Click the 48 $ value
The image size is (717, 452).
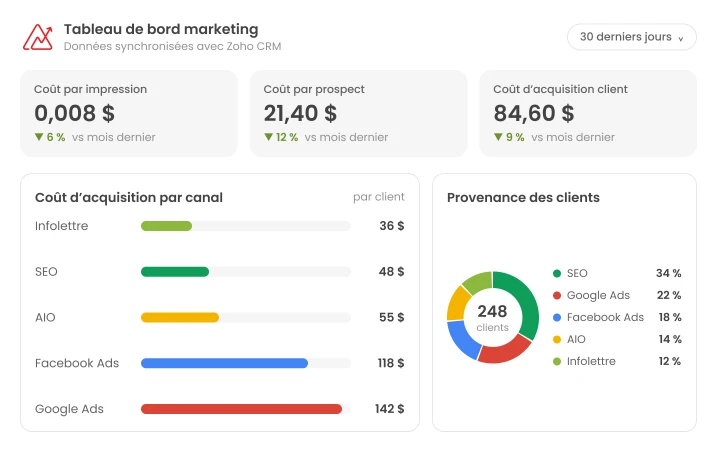point(391,272)
